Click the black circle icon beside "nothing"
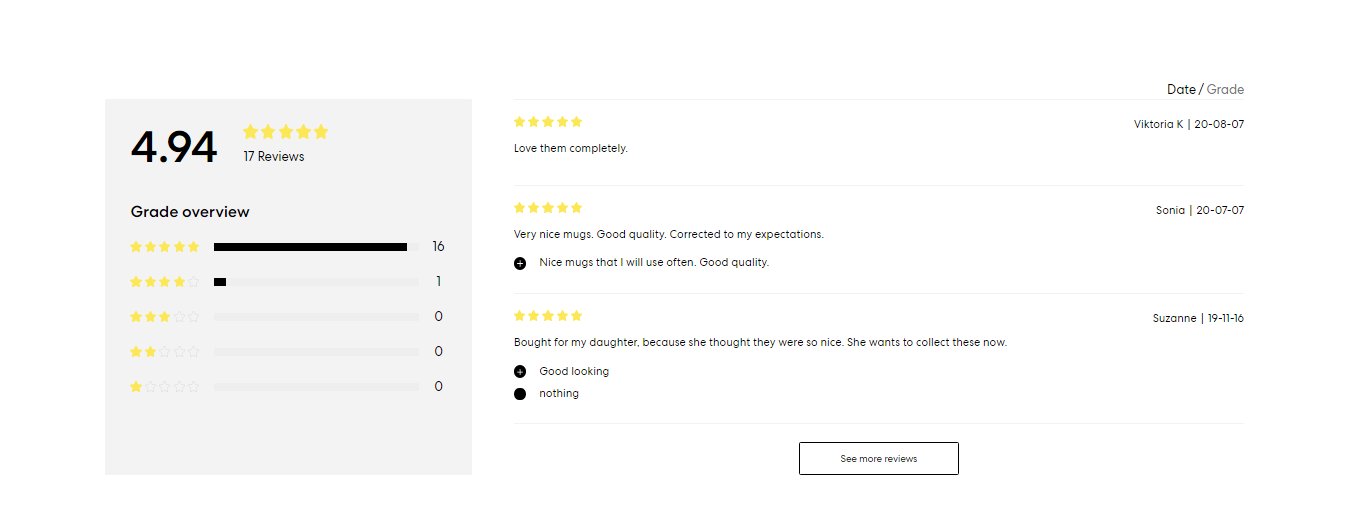 click(x=520, y=394)
